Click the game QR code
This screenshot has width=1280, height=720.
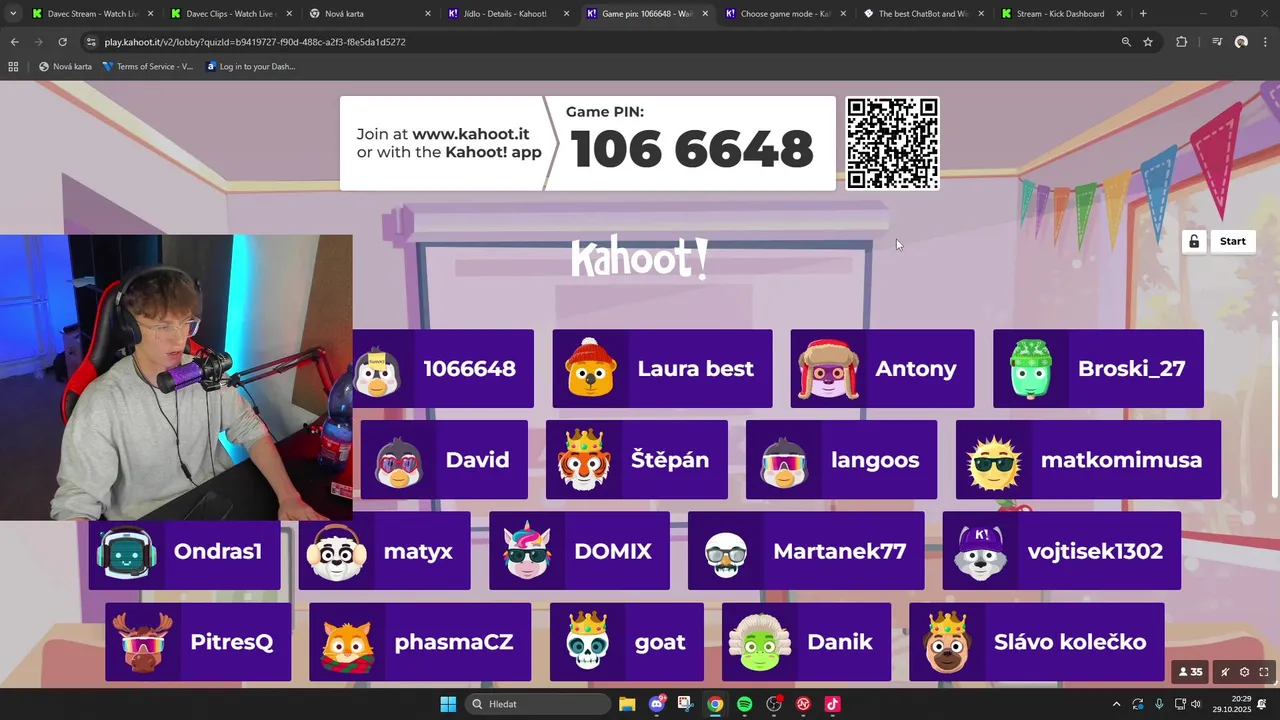(x=892, y=143)
